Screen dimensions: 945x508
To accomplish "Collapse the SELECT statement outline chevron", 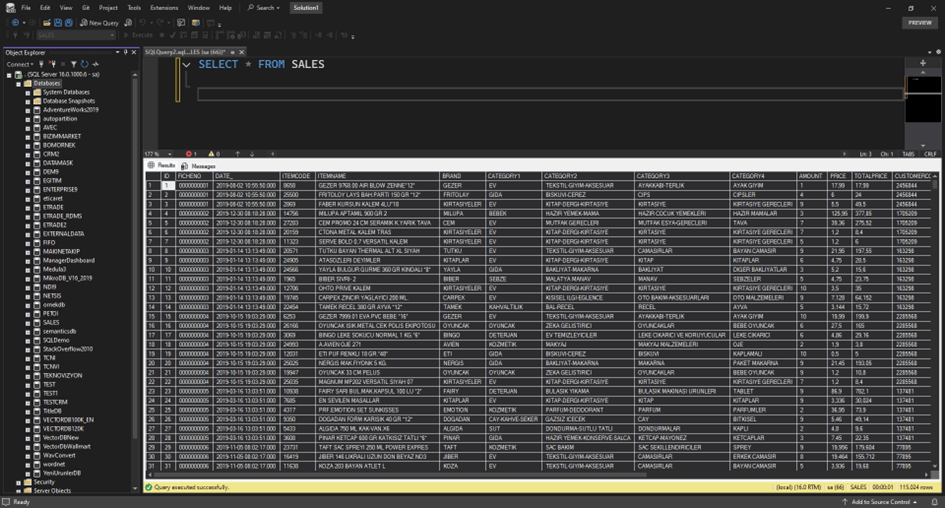I will coord(186,64).
